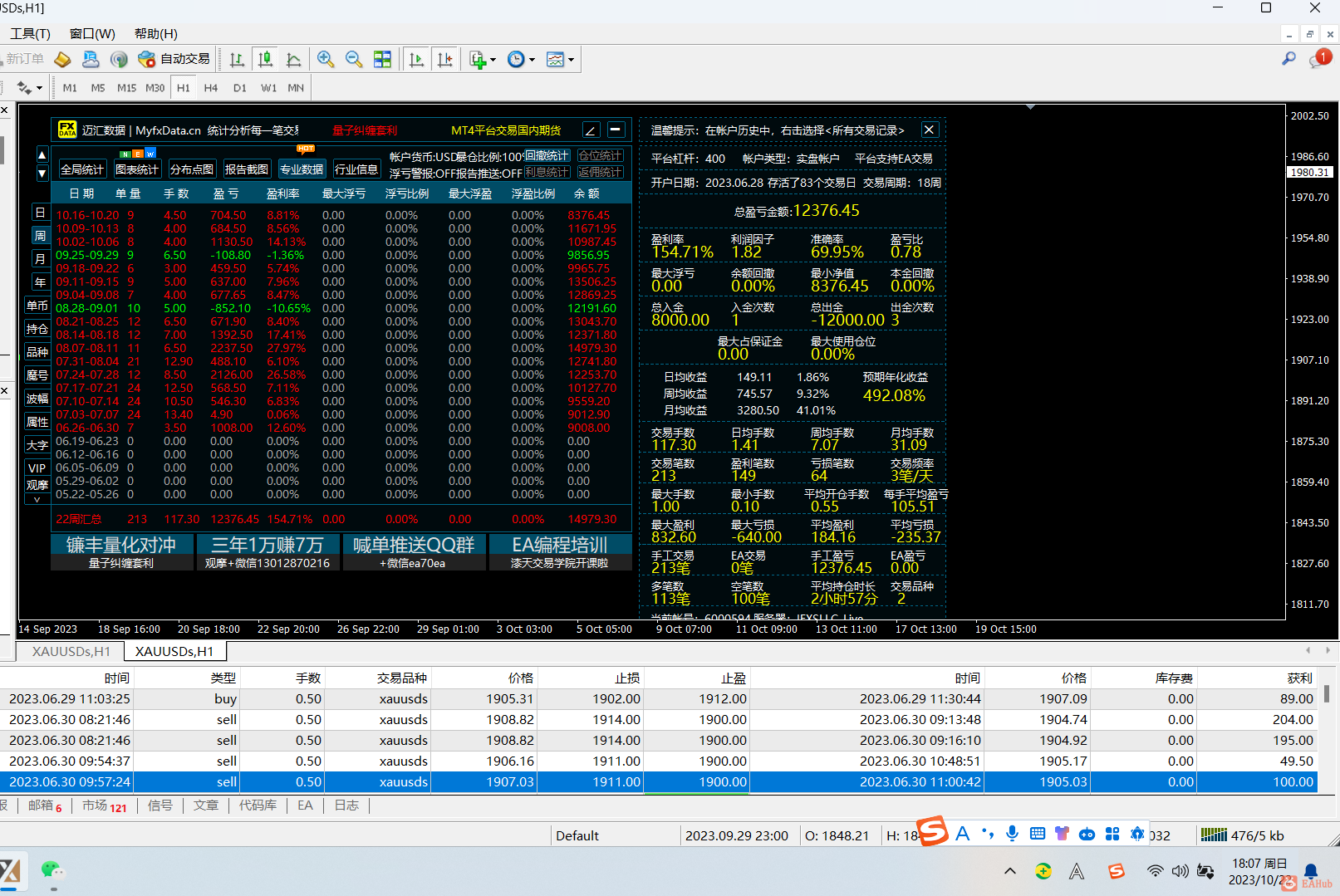Screen dimensions: 1340x896
Task: Select the 月 period side button
Action: point(40,259)
